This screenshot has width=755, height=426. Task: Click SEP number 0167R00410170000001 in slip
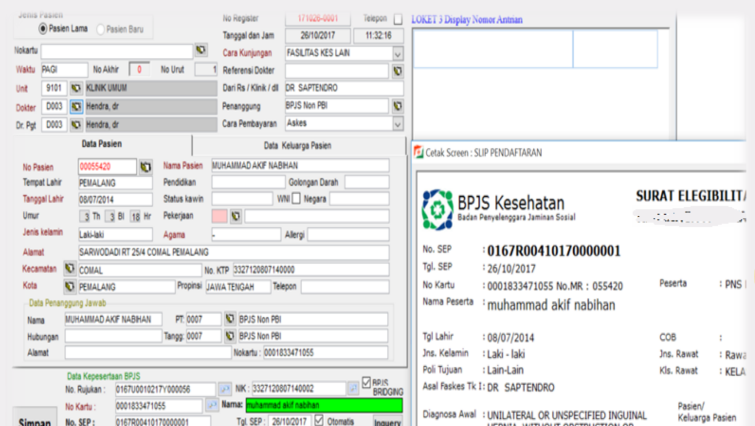554,251
